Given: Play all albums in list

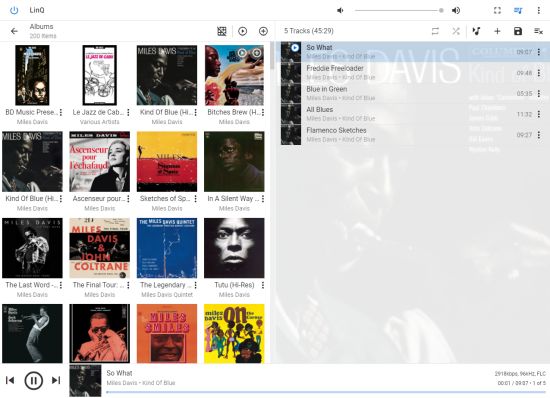Looking at the screenshot, I should 242,31.
